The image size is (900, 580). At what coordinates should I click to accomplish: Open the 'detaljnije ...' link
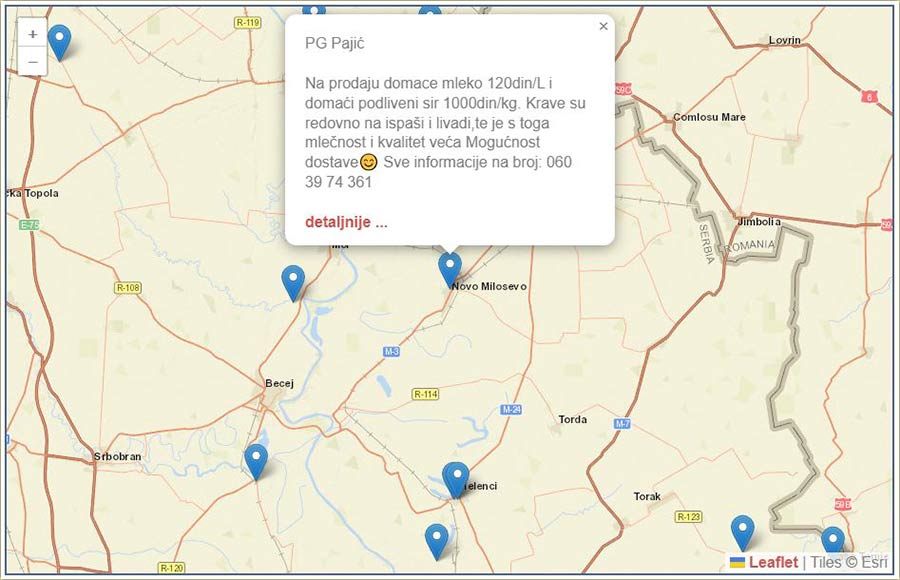click(346, 222)
